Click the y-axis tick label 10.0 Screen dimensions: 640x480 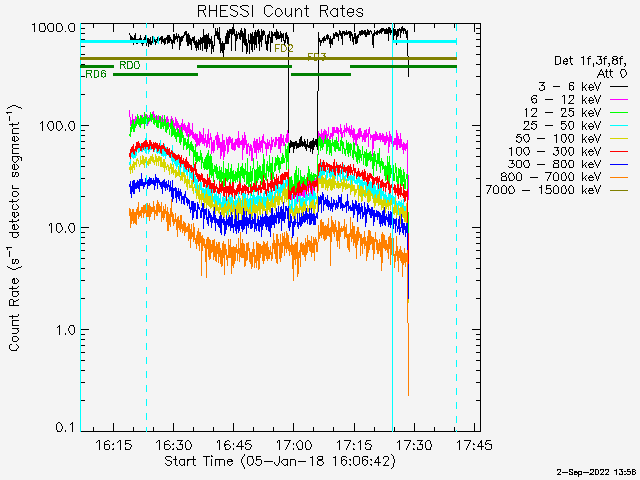(62, 228)
